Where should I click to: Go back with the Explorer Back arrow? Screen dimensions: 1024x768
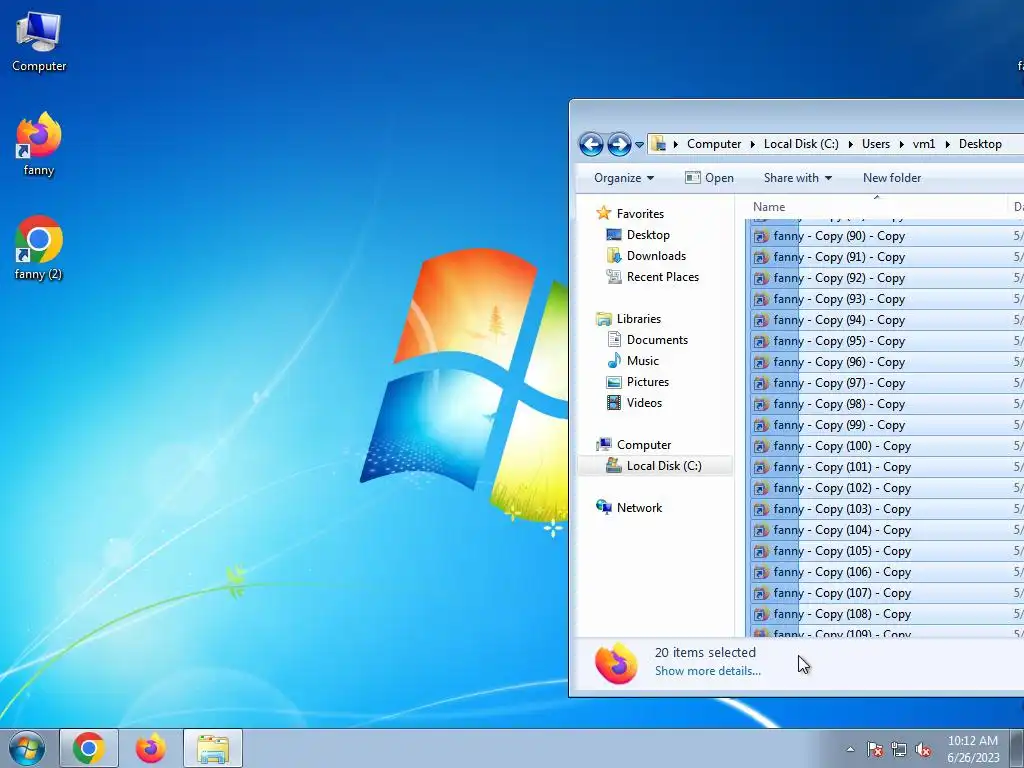click(591, 144)
